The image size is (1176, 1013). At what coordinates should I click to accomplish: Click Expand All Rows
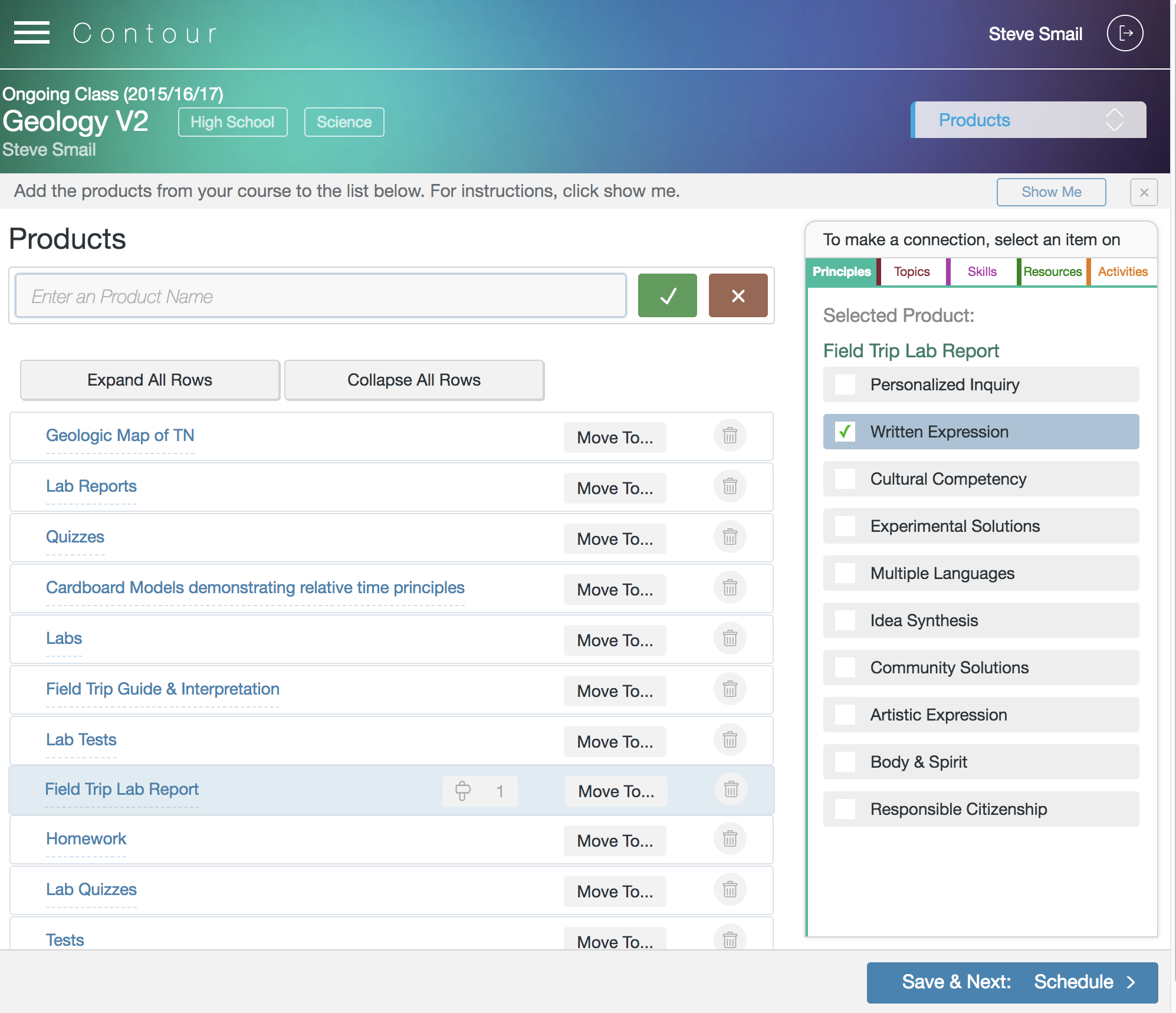(x=150, y=380)
